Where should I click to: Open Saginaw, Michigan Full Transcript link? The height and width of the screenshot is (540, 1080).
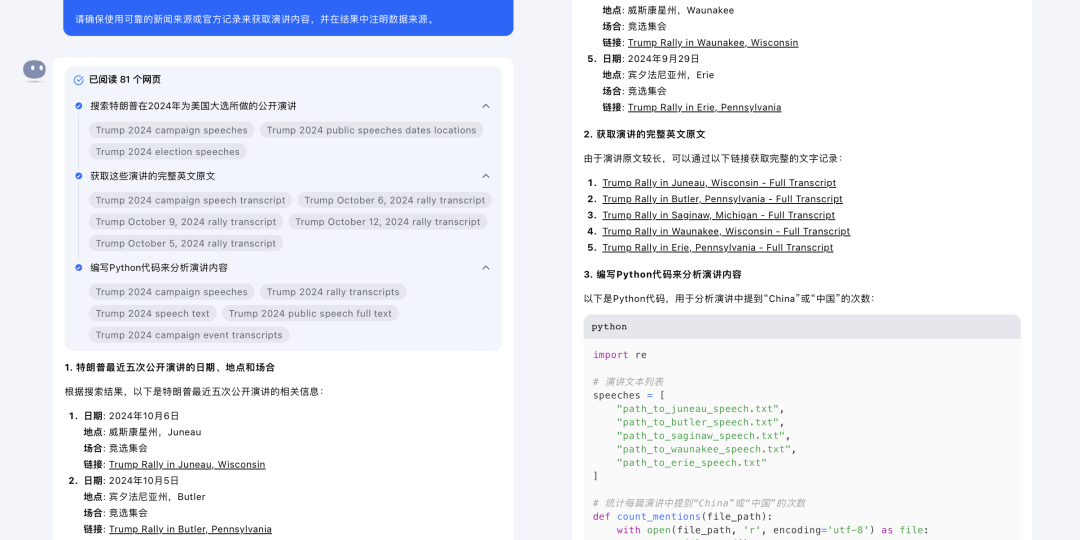tap(718, 215)
